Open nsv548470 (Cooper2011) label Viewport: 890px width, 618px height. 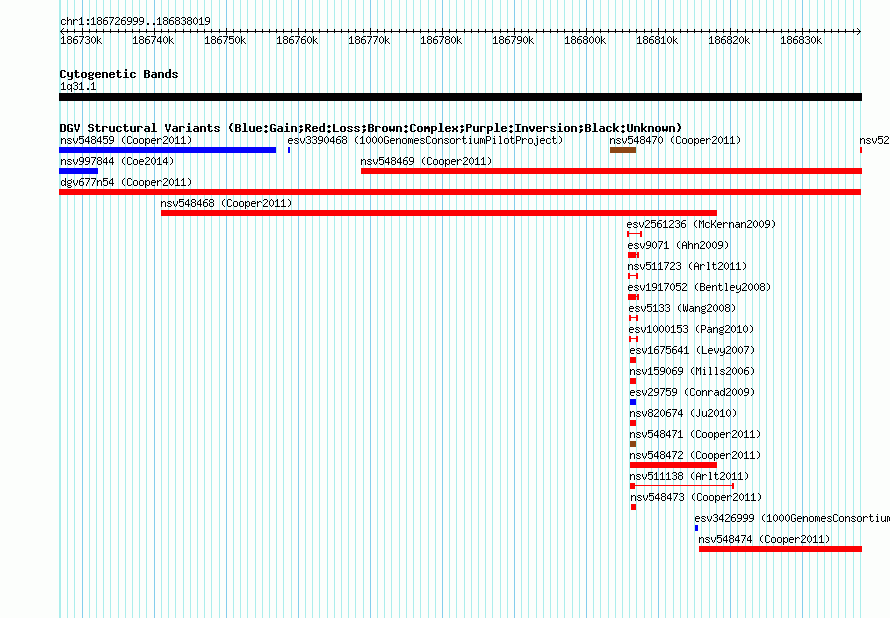[675, 140]
